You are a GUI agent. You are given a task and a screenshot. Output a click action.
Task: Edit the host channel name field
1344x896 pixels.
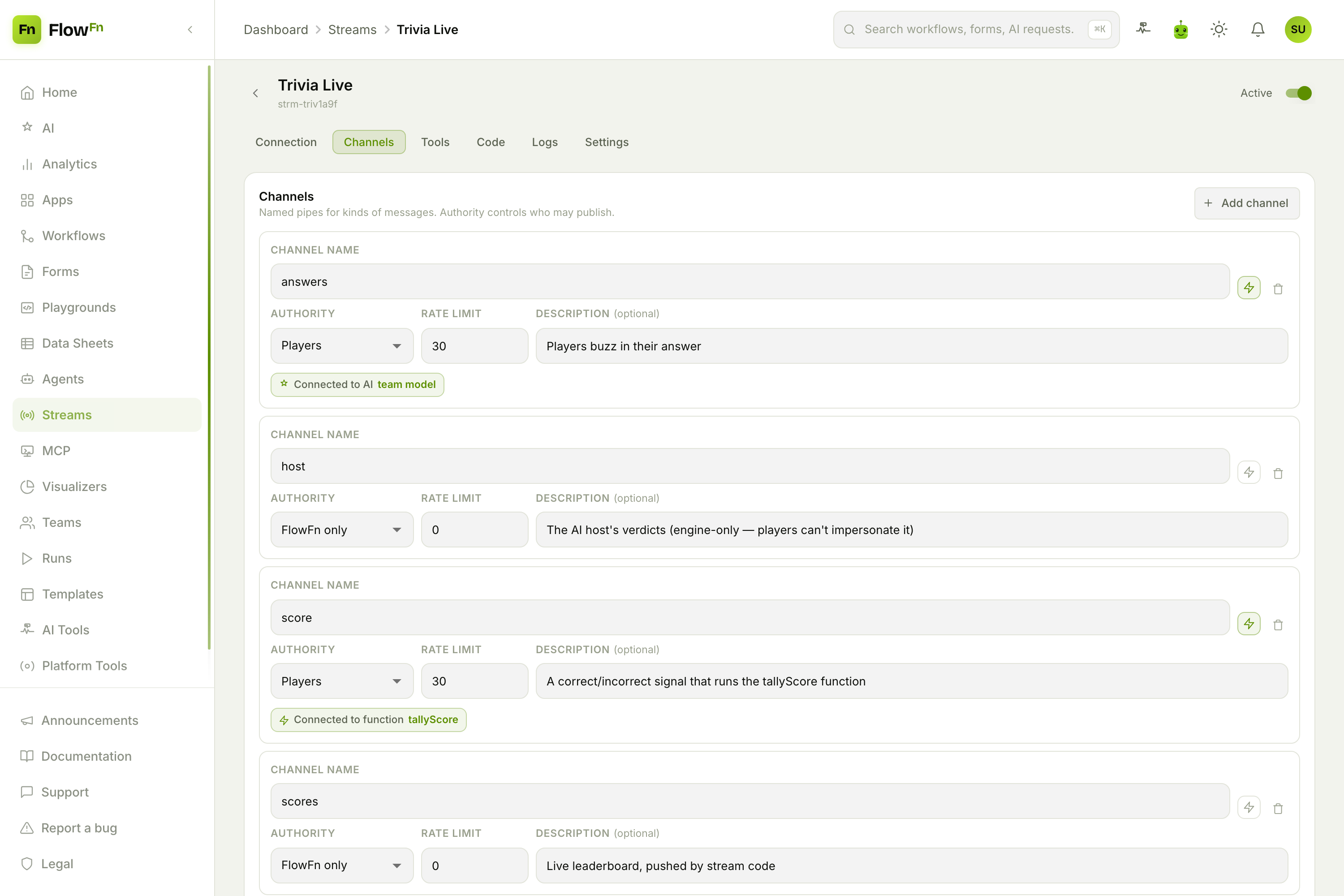pos(750,466)
